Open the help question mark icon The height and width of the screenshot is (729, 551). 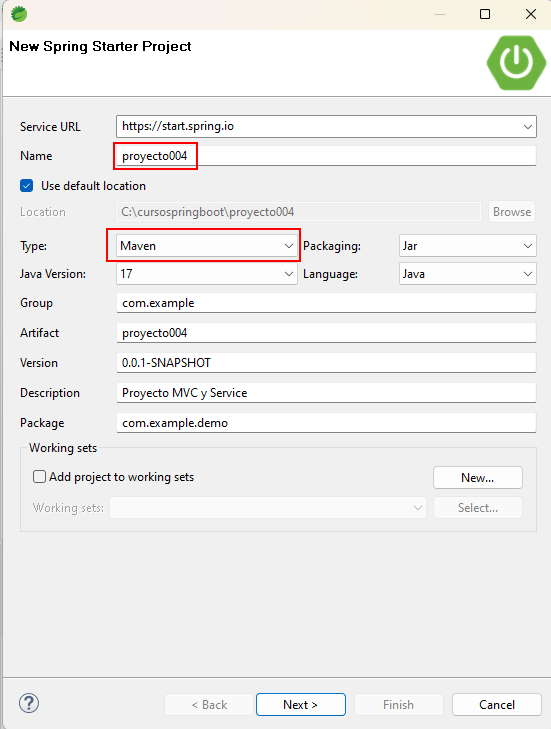pyautogui.click(x=29, y=703)
